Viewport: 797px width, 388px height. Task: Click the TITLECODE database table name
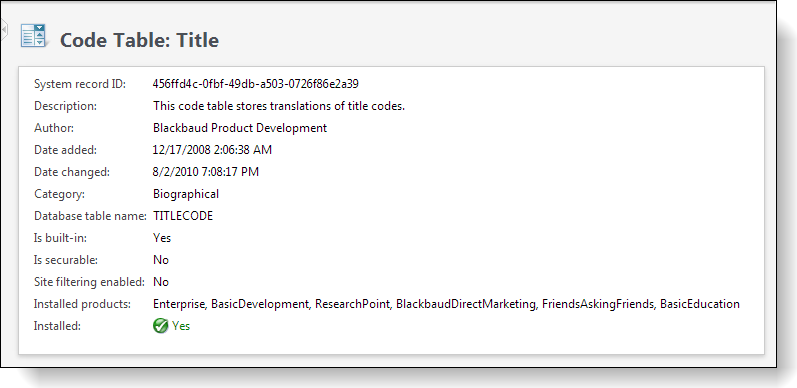[182, 216]
